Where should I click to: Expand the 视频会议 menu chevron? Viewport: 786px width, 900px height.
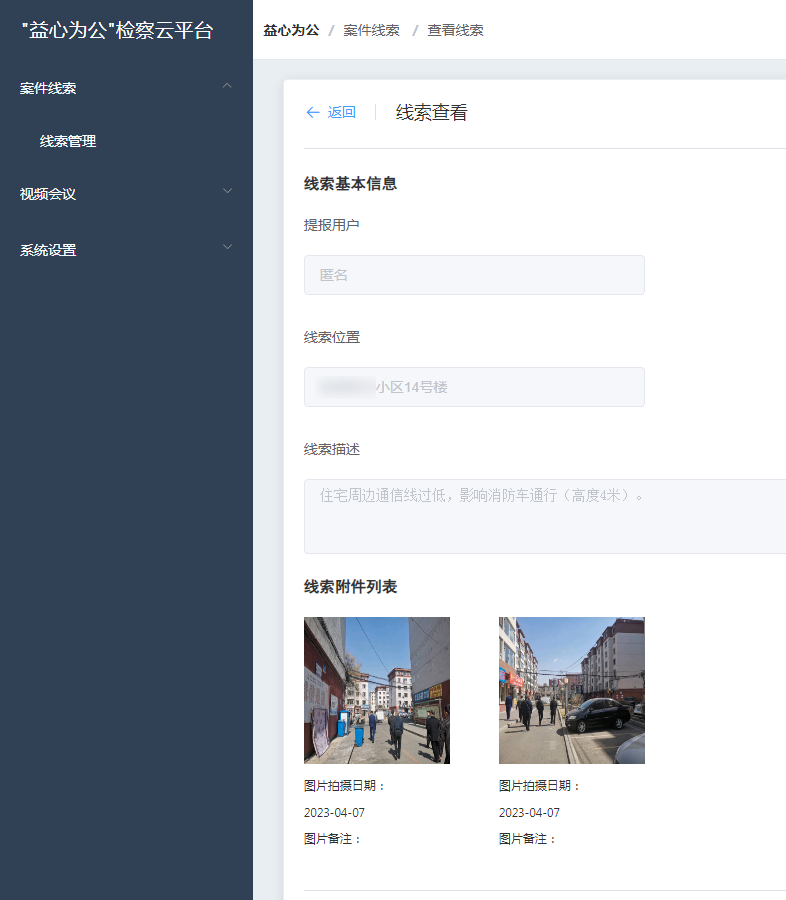click(x=227, y=191)
